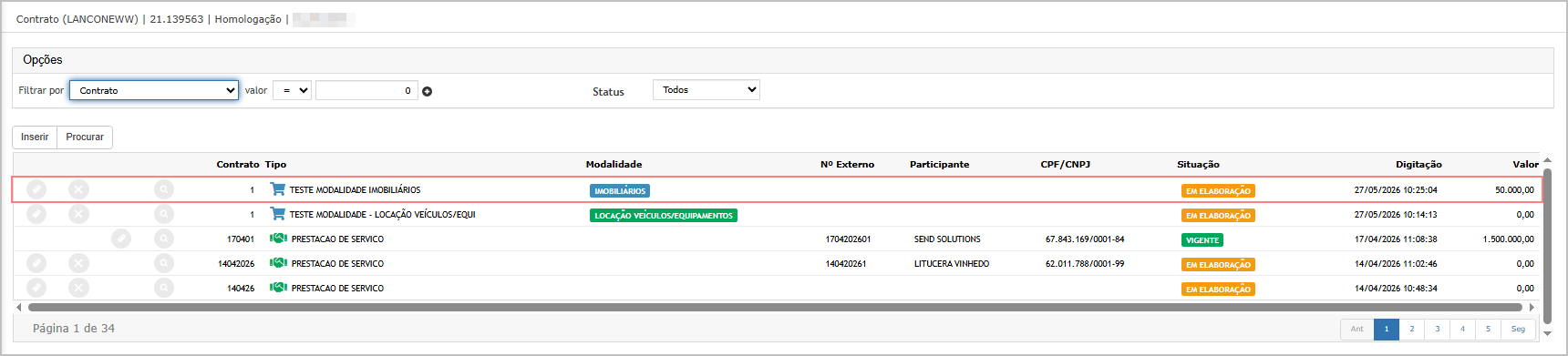Click horizontal scrollbar right arrow

point(1532,308)
